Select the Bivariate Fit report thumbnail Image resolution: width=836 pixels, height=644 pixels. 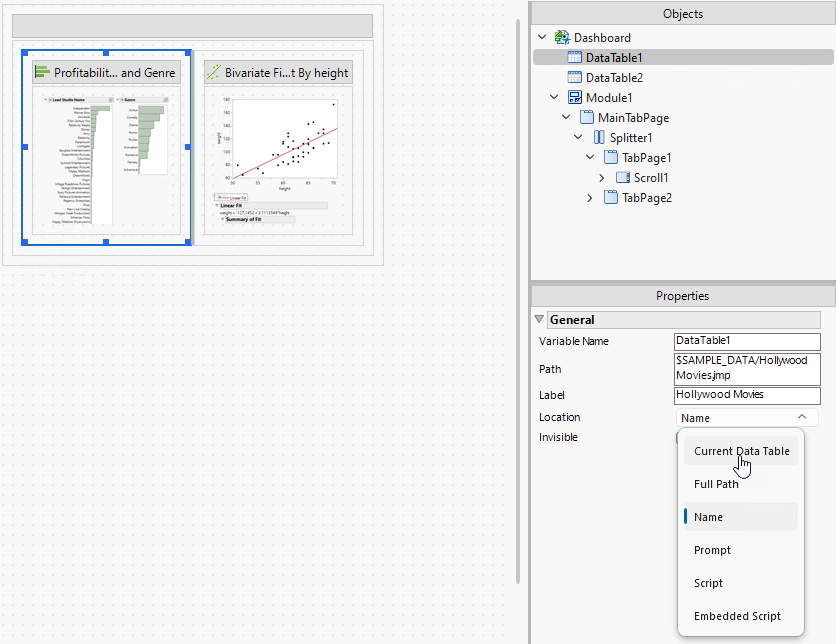point(278,160)
